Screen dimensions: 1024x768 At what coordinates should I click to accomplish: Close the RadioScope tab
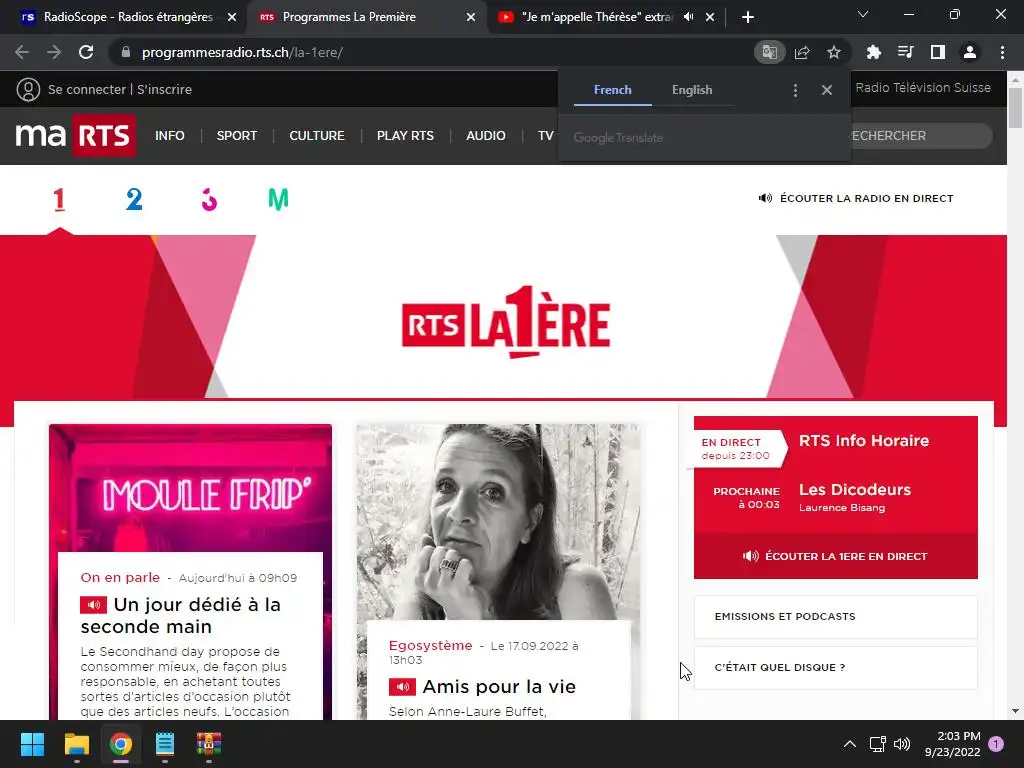[231, 17]
